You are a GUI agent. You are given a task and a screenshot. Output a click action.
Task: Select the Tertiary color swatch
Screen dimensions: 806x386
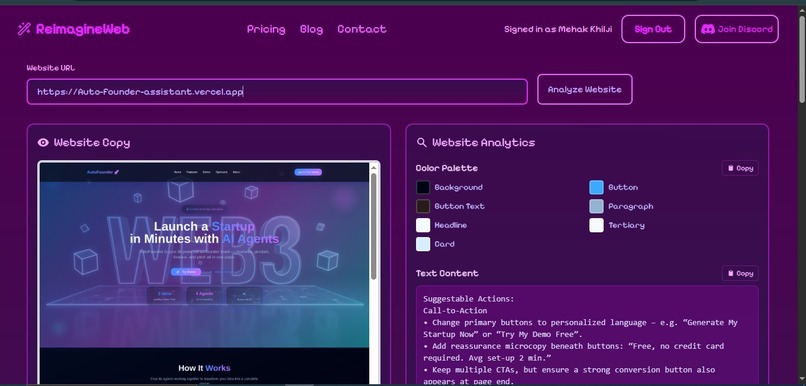coord(596,225)
